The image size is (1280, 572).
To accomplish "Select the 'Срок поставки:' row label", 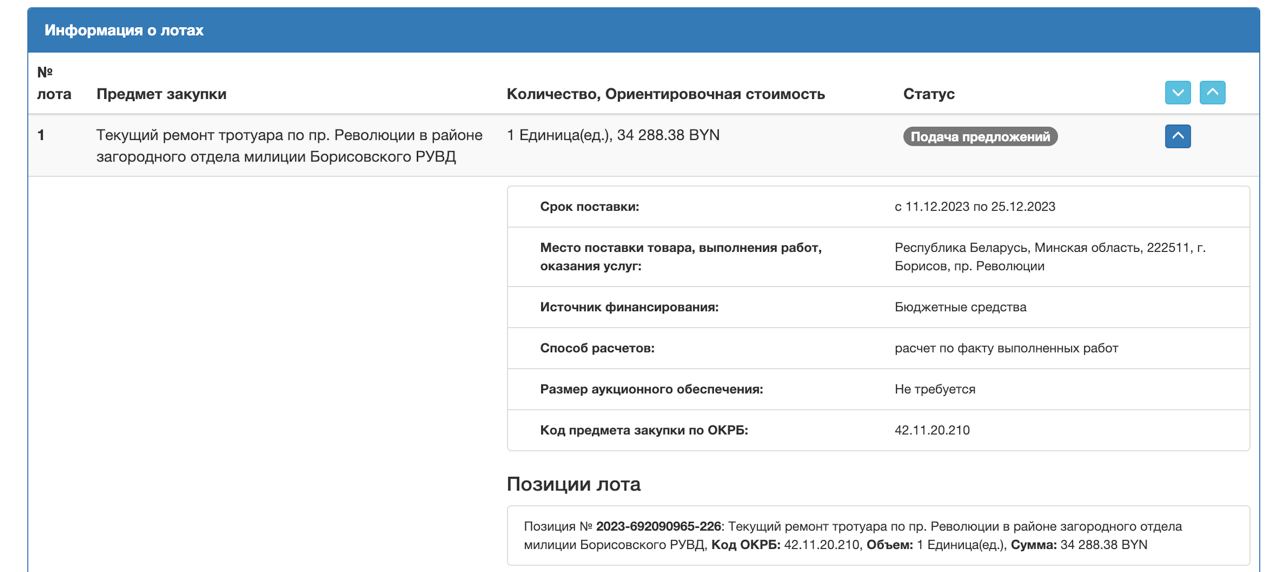I will coord(589,207).
